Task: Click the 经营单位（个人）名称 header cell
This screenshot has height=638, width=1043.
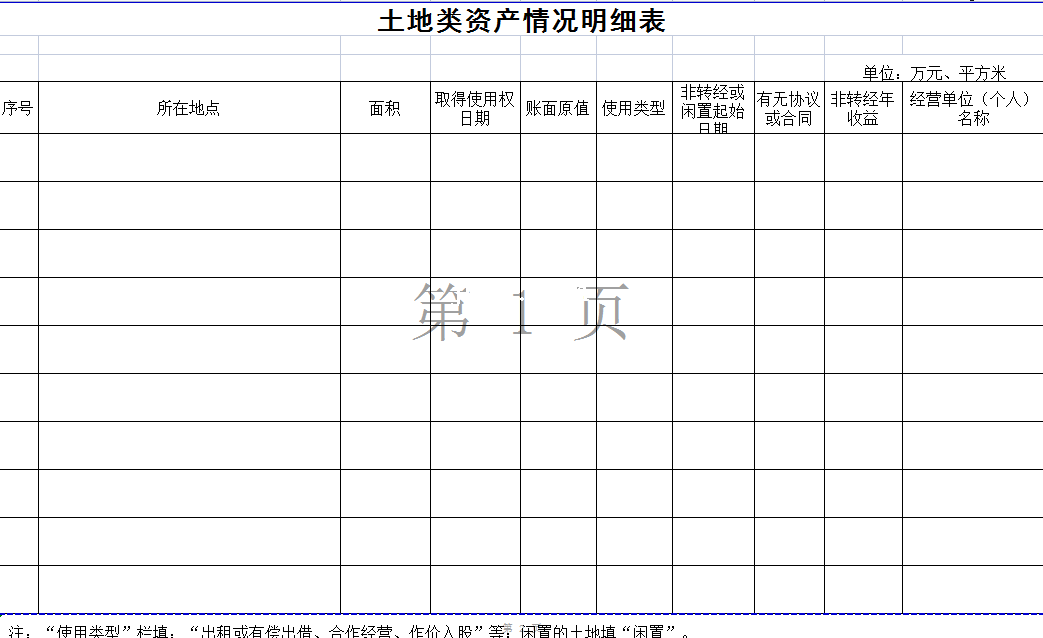Action: 972,108
